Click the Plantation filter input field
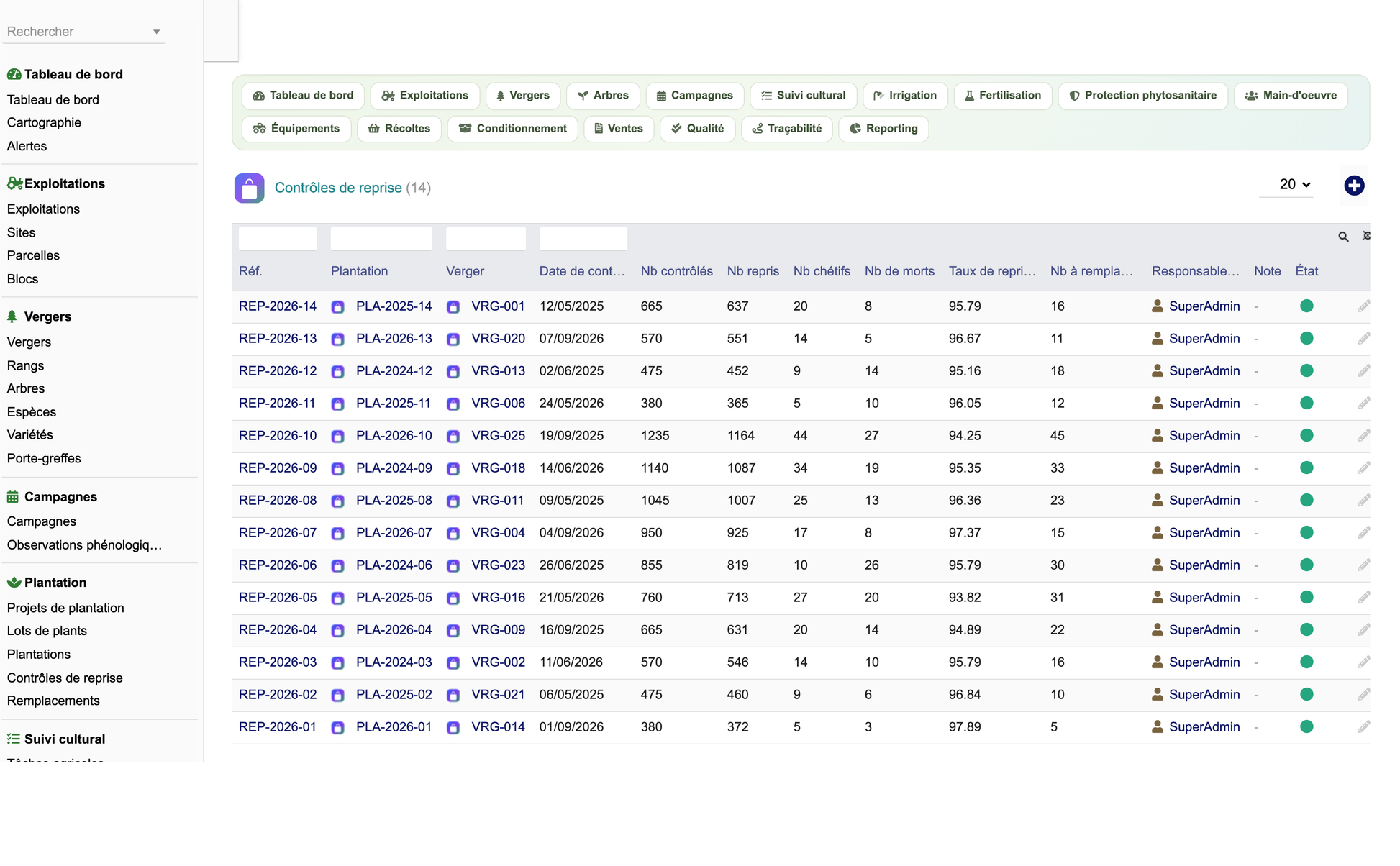Image resolution: width=1400 pixels, height=866 pixels. pyautogui.click(x=381, y=238)
